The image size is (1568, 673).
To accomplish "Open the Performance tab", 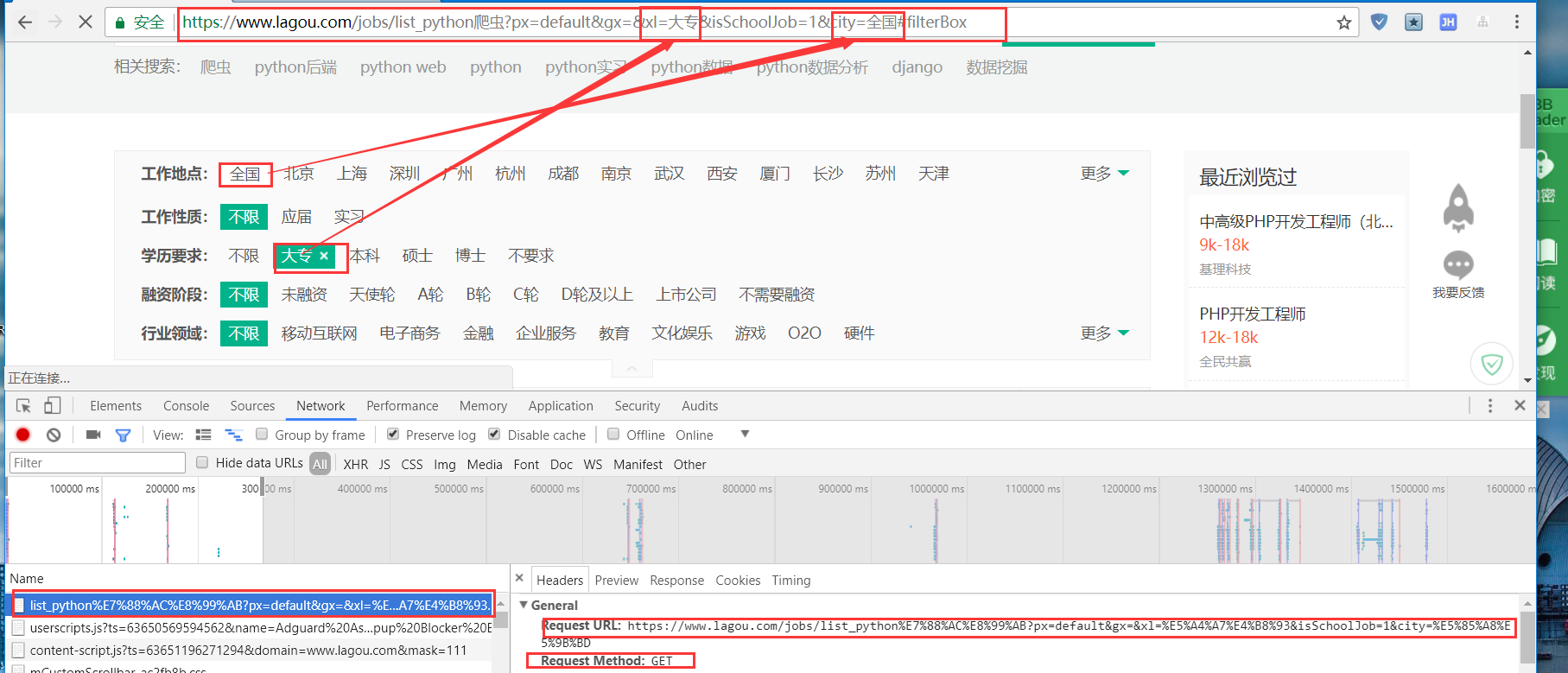I will pyautogui.click(x=403, y=406).
